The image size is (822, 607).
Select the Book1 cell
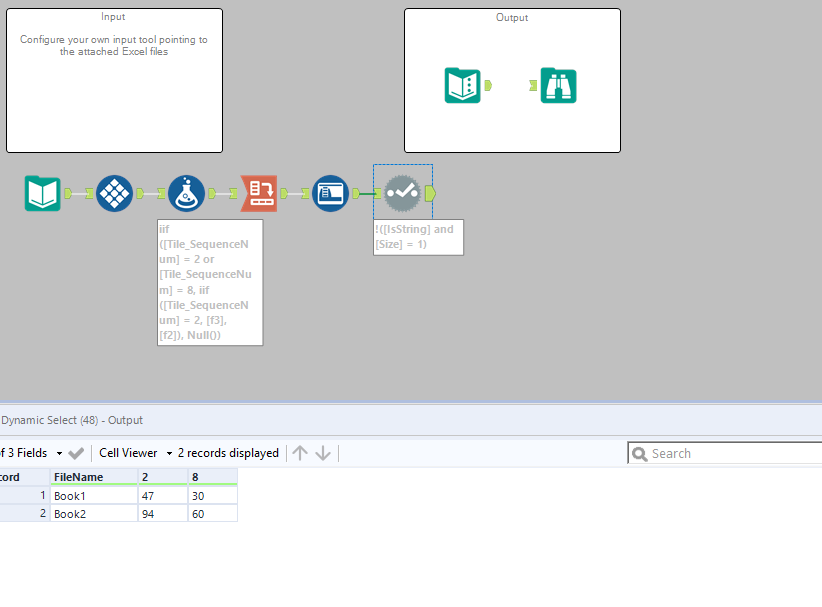coord(94,496)
